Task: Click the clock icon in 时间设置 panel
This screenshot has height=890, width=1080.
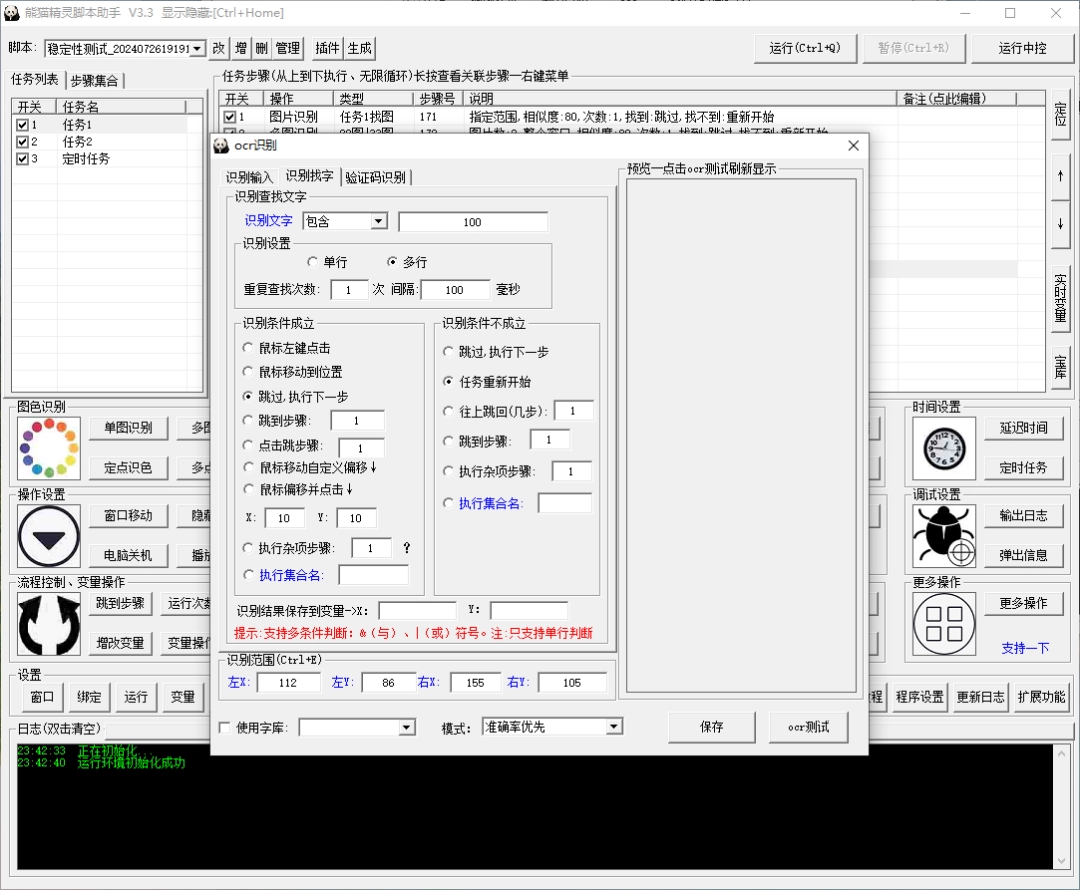Action: coord(941,448)
